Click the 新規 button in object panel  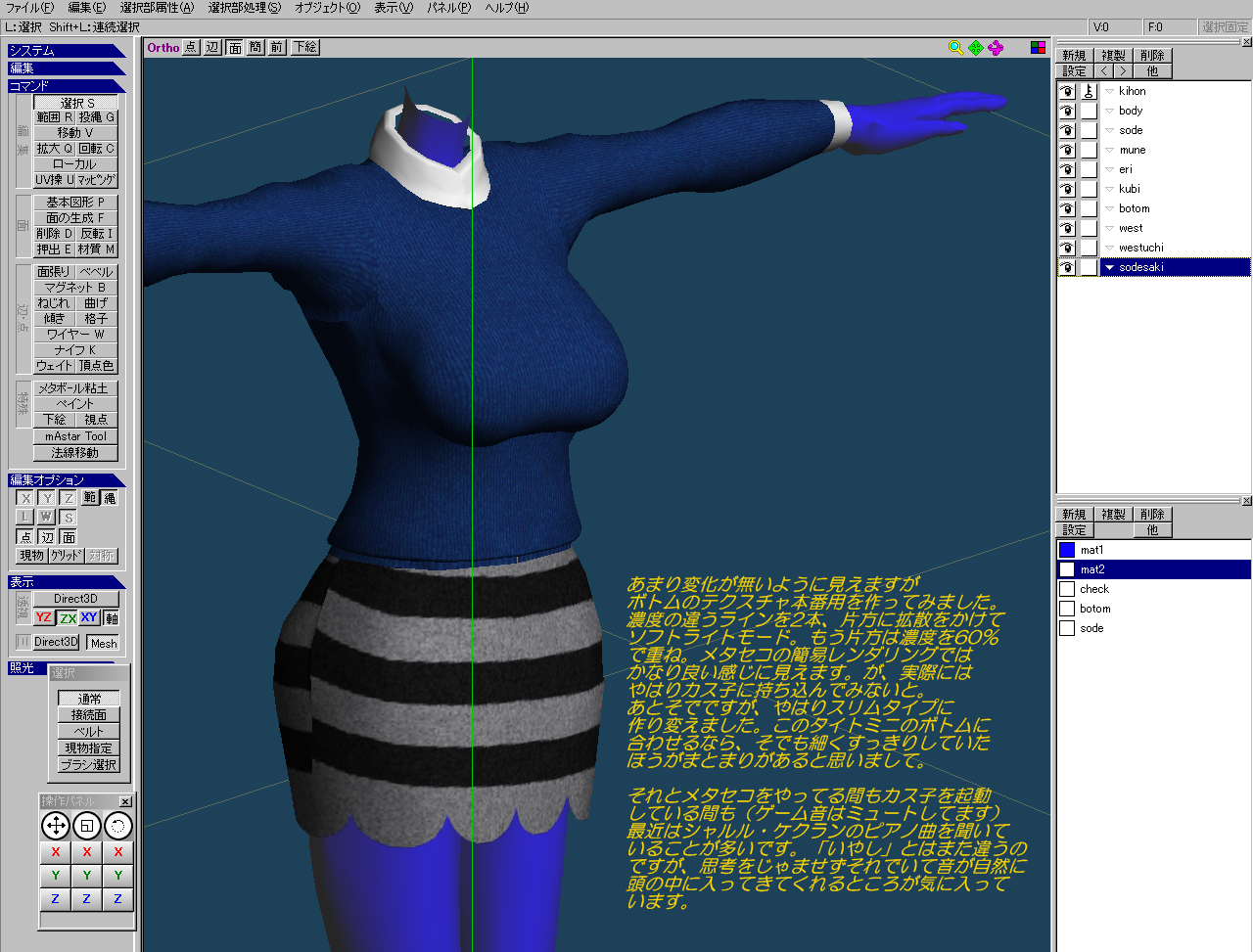(x=1074, y=56)
